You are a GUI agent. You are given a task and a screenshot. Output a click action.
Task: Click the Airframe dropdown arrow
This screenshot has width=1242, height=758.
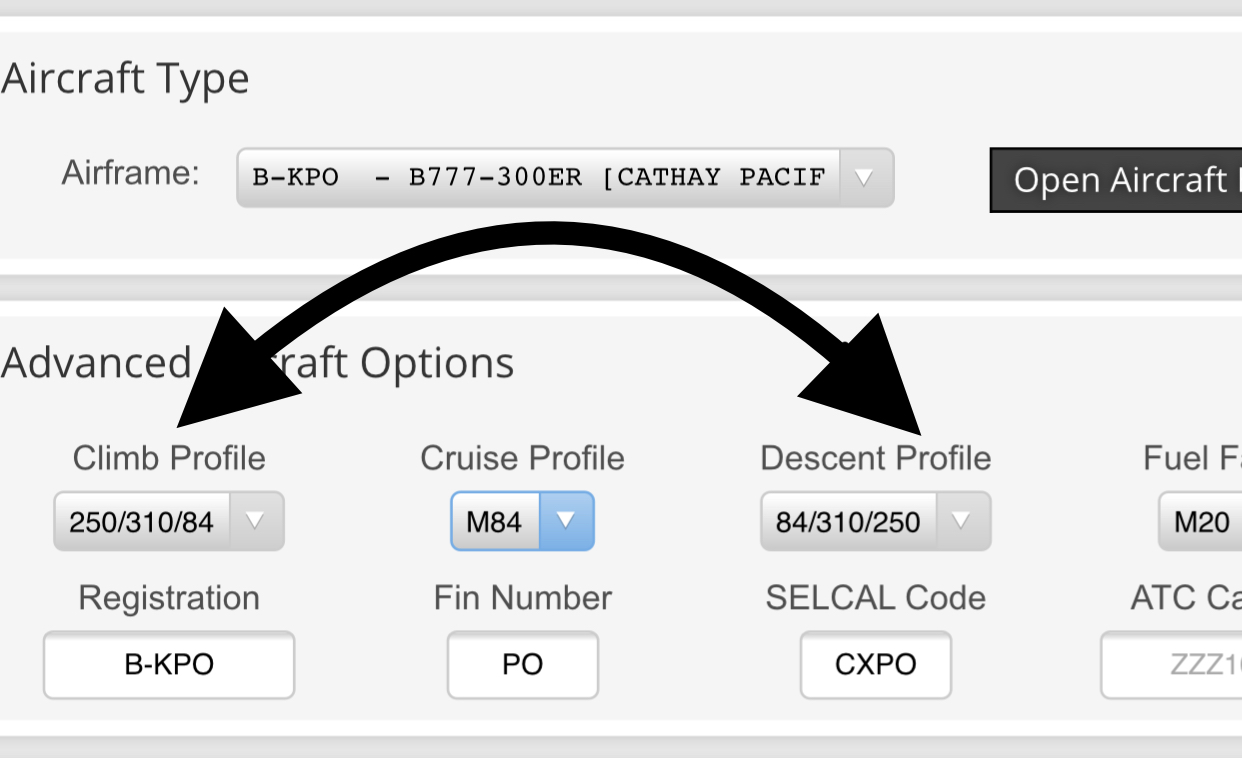865,178
